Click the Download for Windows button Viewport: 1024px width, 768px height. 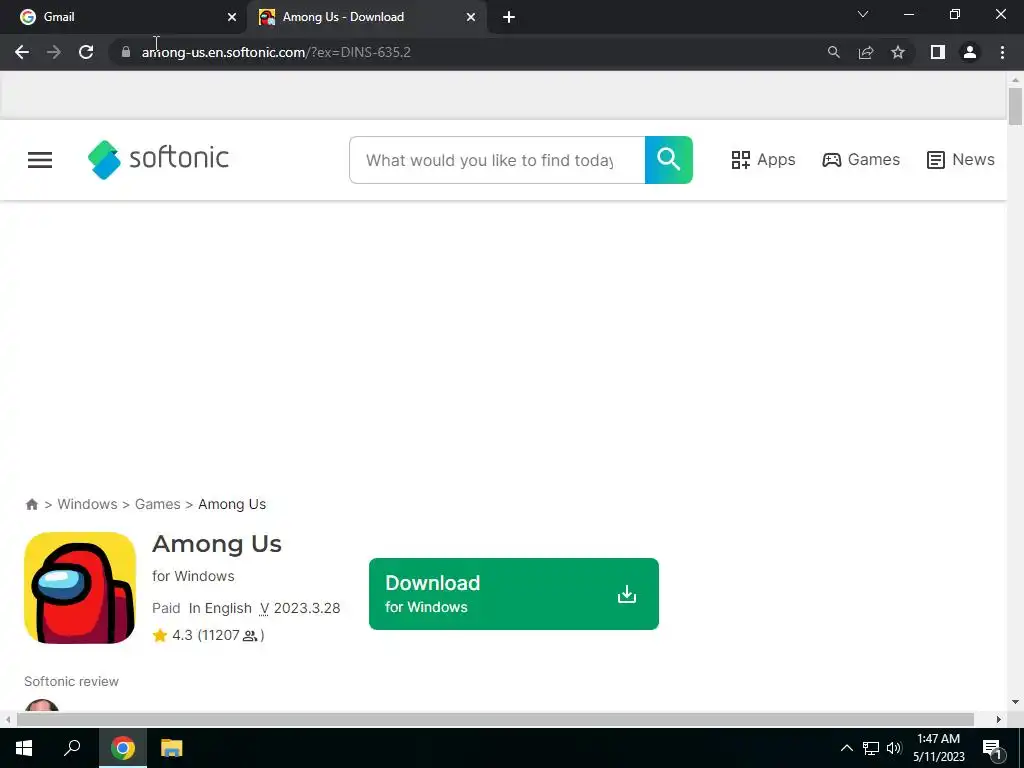click(x=513, y=594)
